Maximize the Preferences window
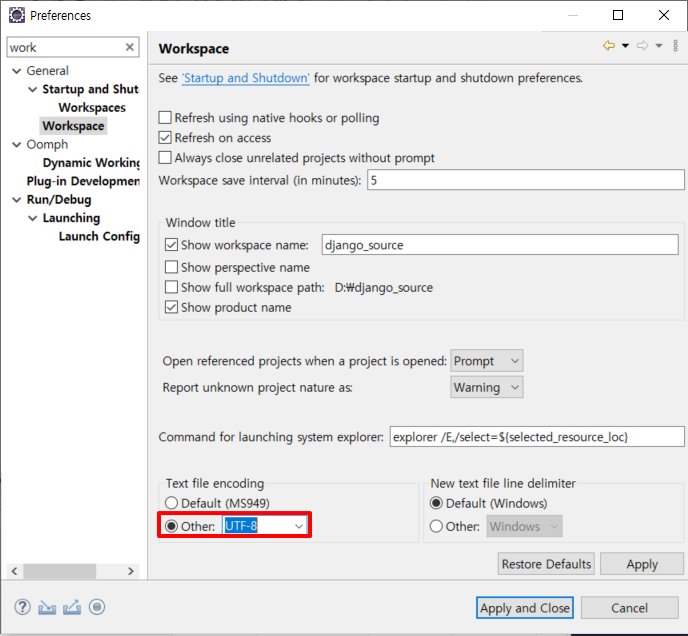This screenshot has height=636, width=688. pos(618,15)
